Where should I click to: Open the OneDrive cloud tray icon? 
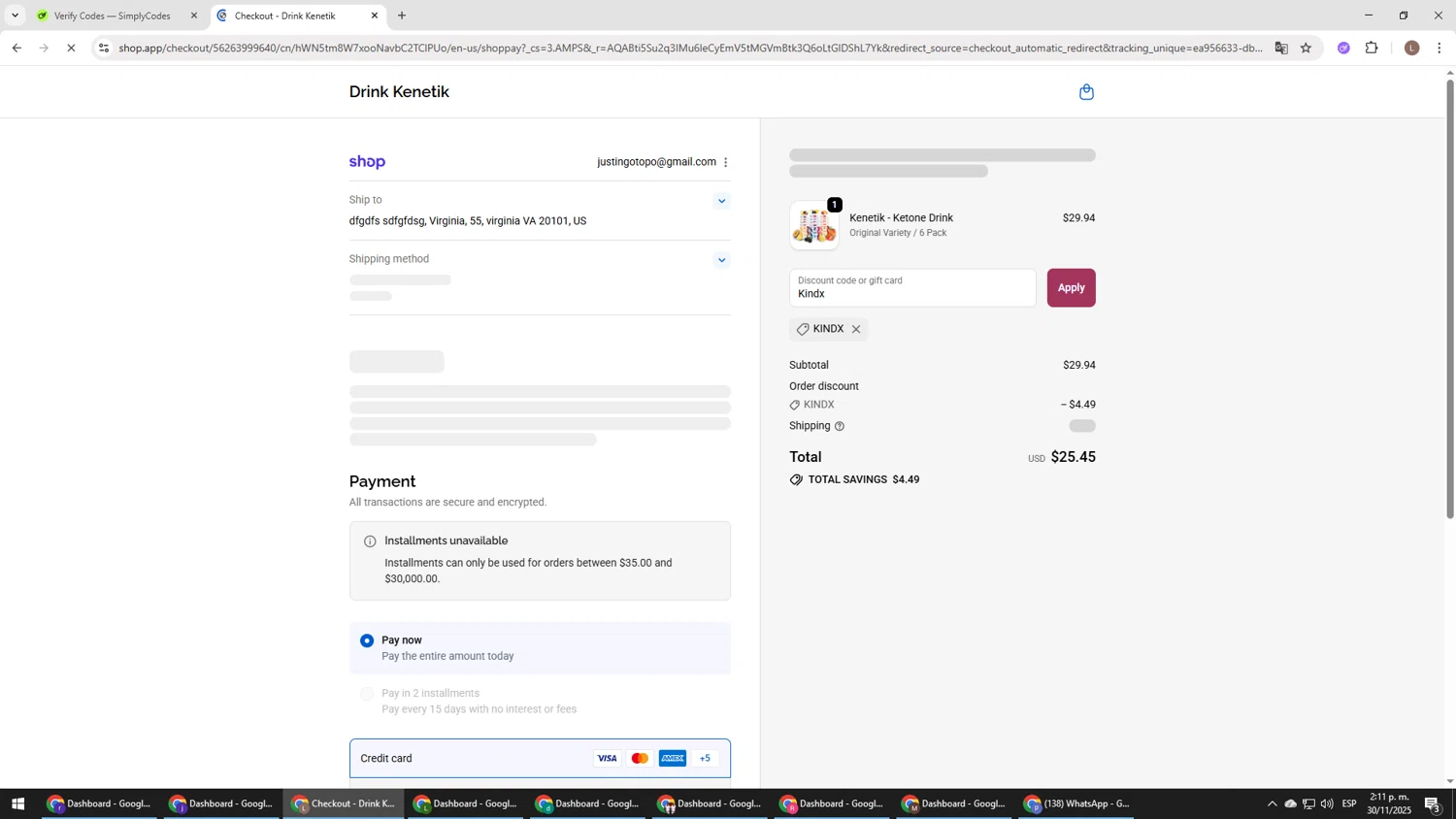(1290, 804)
